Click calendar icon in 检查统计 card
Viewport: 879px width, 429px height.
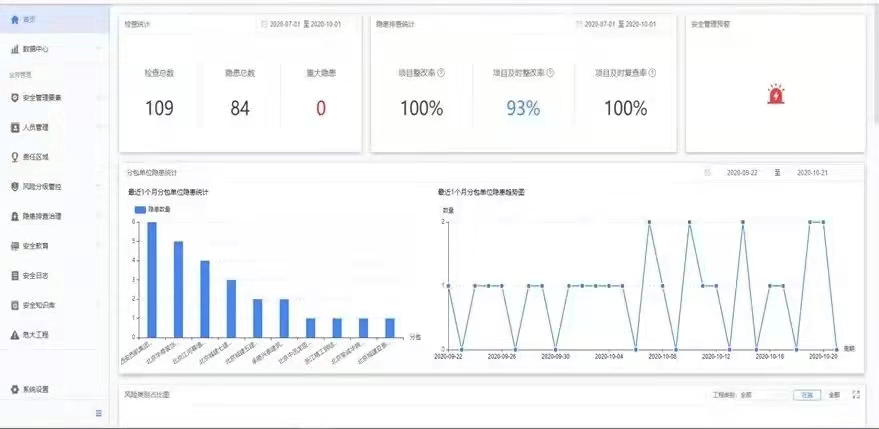(x=264, y=24)
